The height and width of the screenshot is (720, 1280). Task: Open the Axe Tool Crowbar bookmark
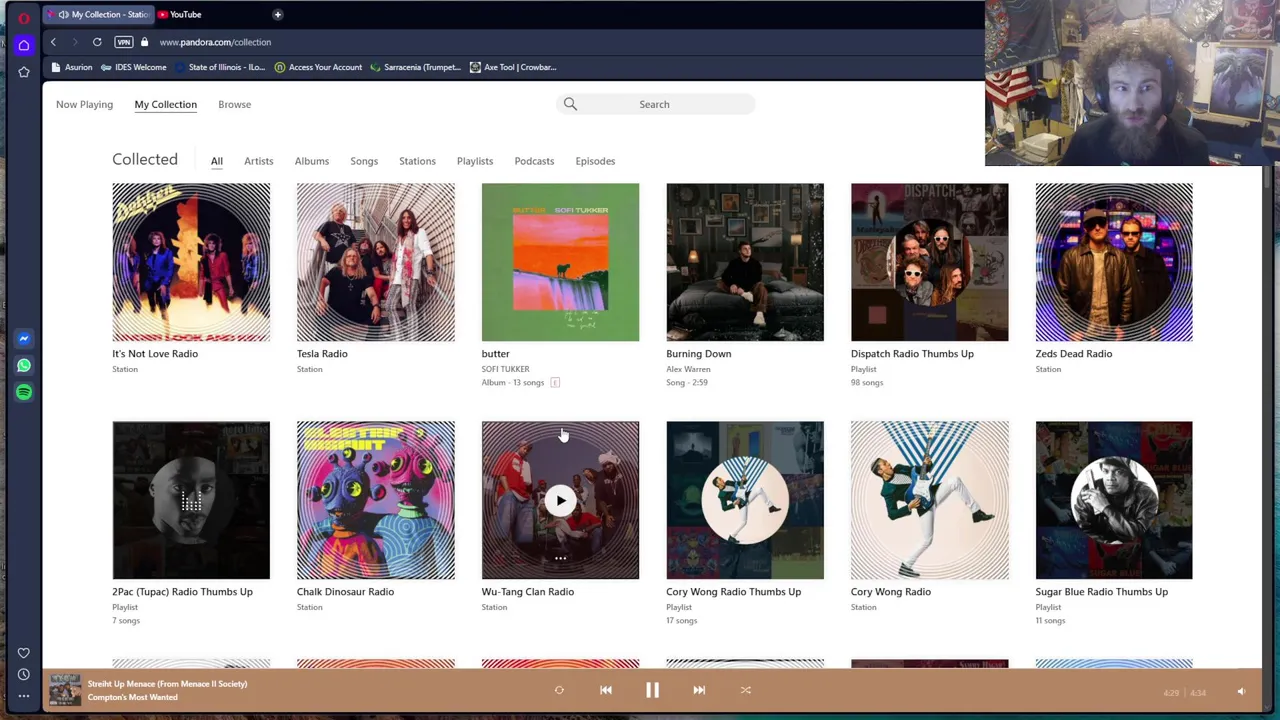point(513,67)
